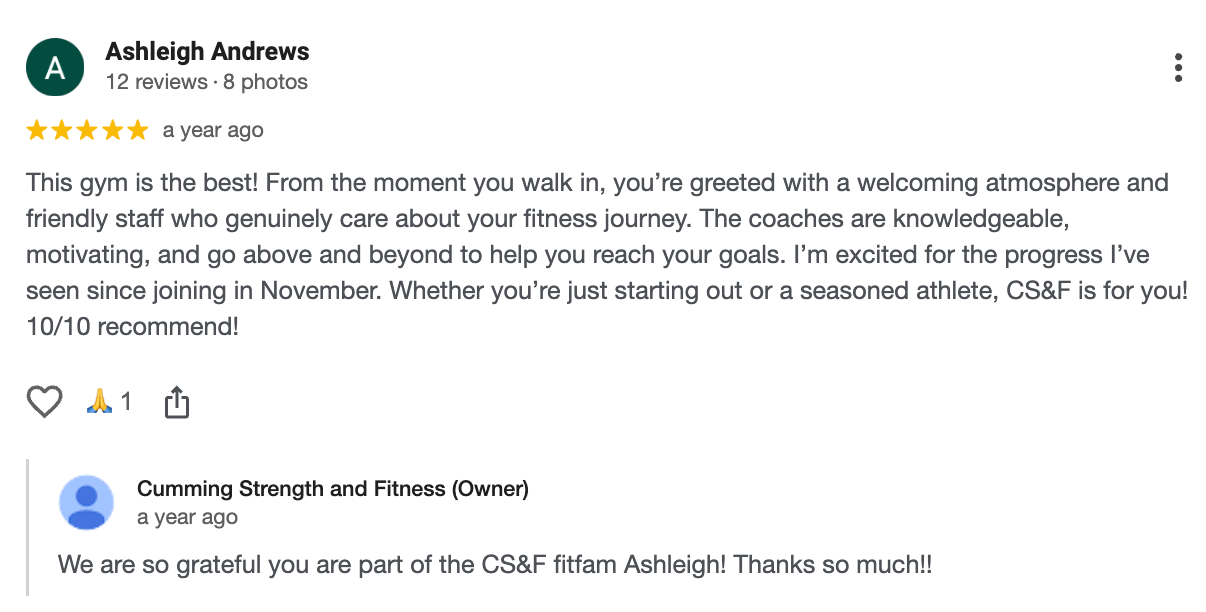Viewport: 1206px width, 612px height.
Task: Click the share icon below the review
Action: coord(176,402)
